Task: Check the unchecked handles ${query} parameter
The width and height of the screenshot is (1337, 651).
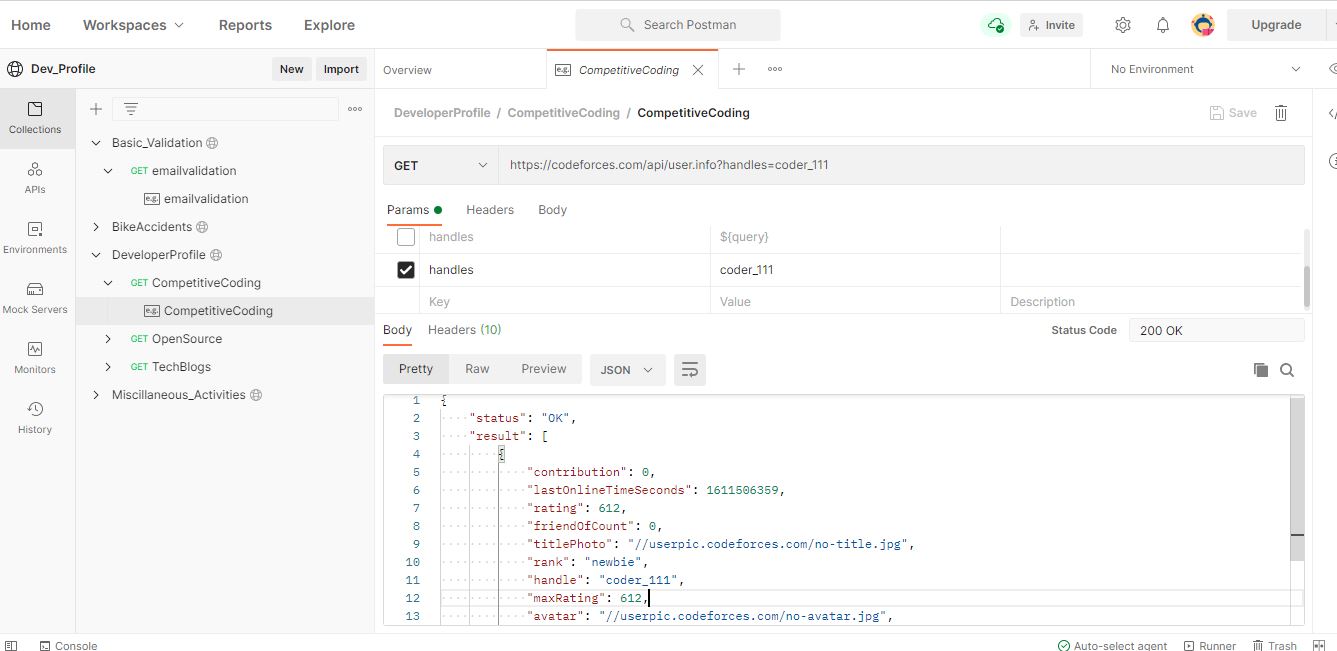Action: [406, 237]
